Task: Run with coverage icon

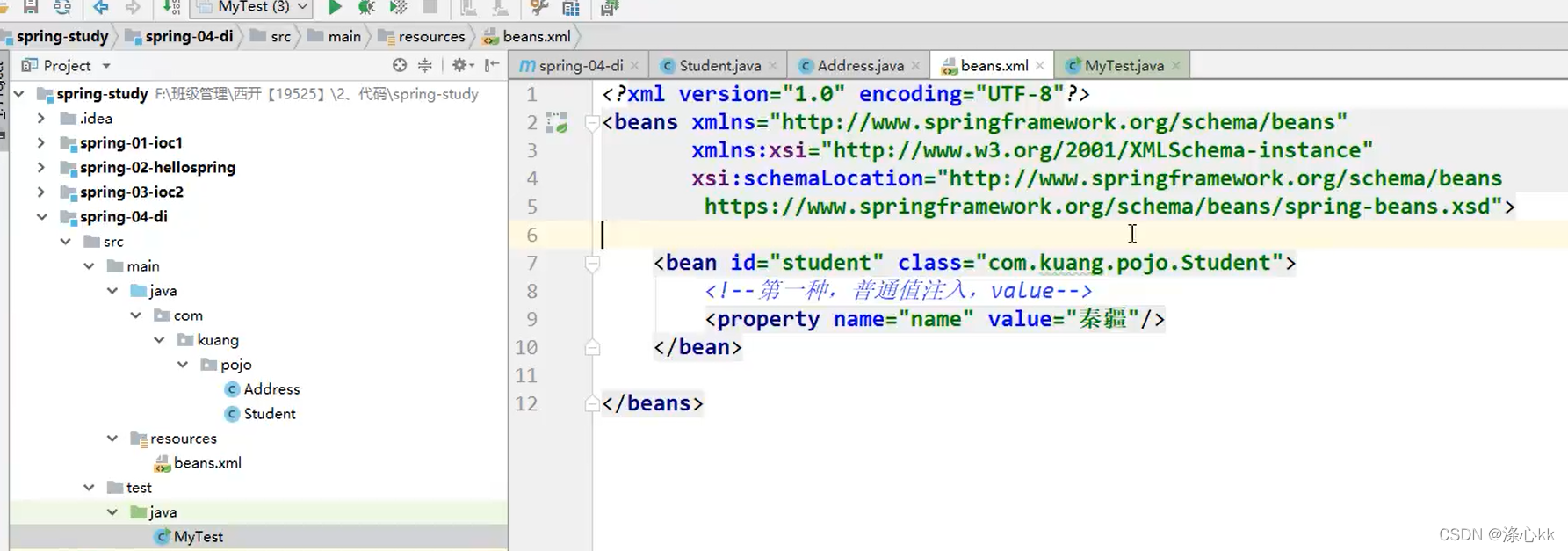Action: 398,7
